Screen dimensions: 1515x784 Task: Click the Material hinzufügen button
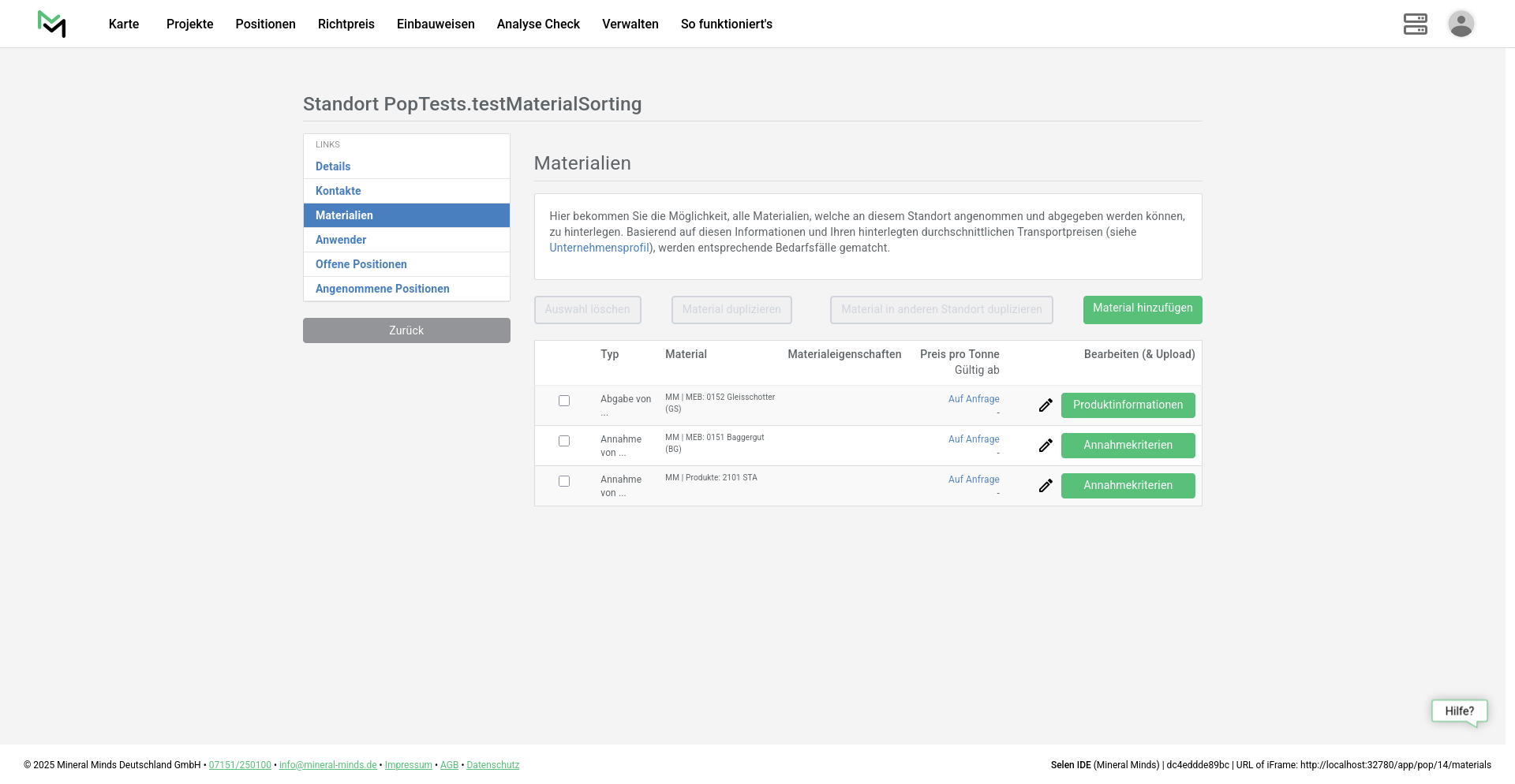(x=1142, y=309)
